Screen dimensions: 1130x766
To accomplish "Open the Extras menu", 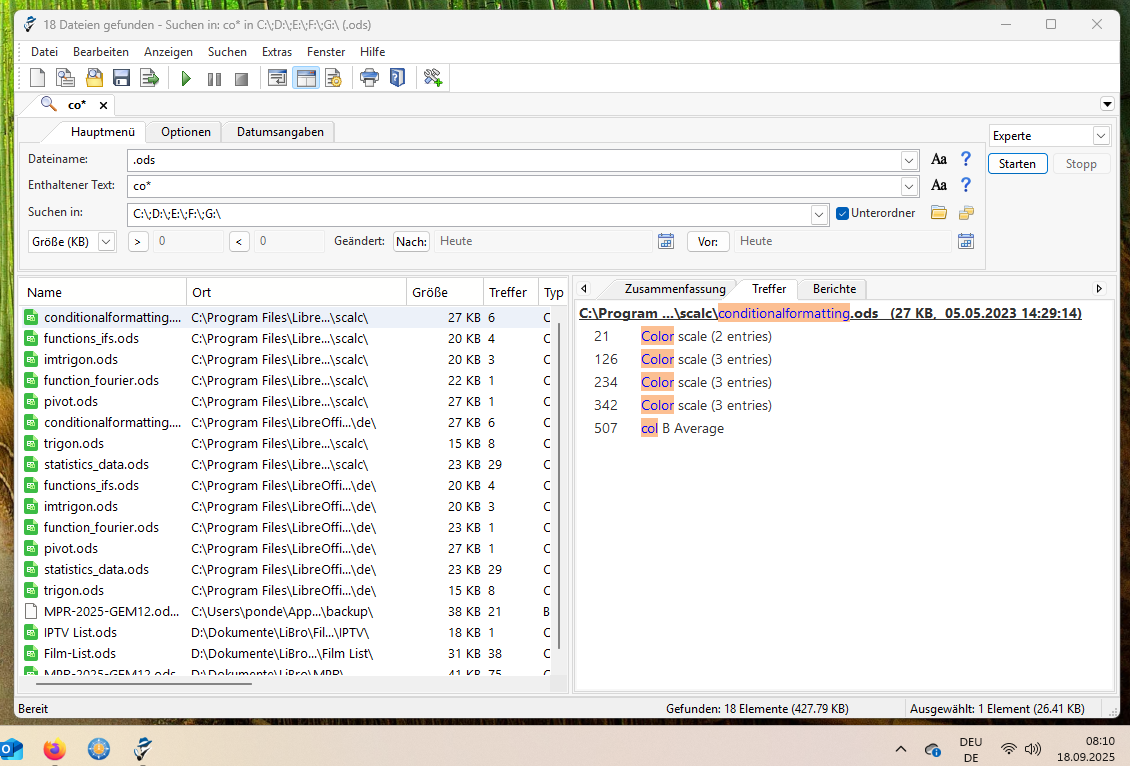I will click(277, 52).
